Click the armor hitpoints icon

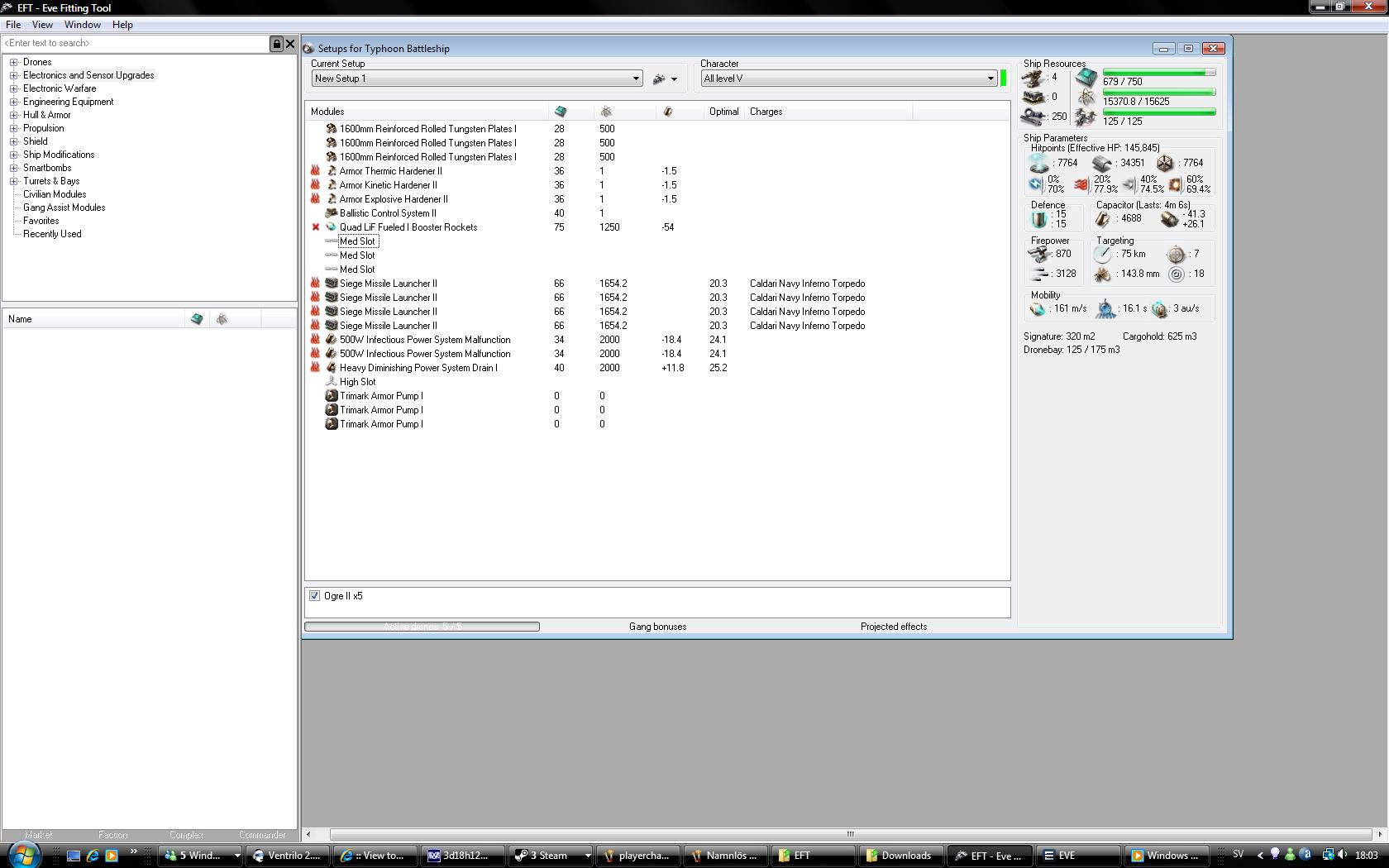[1102, 164]
